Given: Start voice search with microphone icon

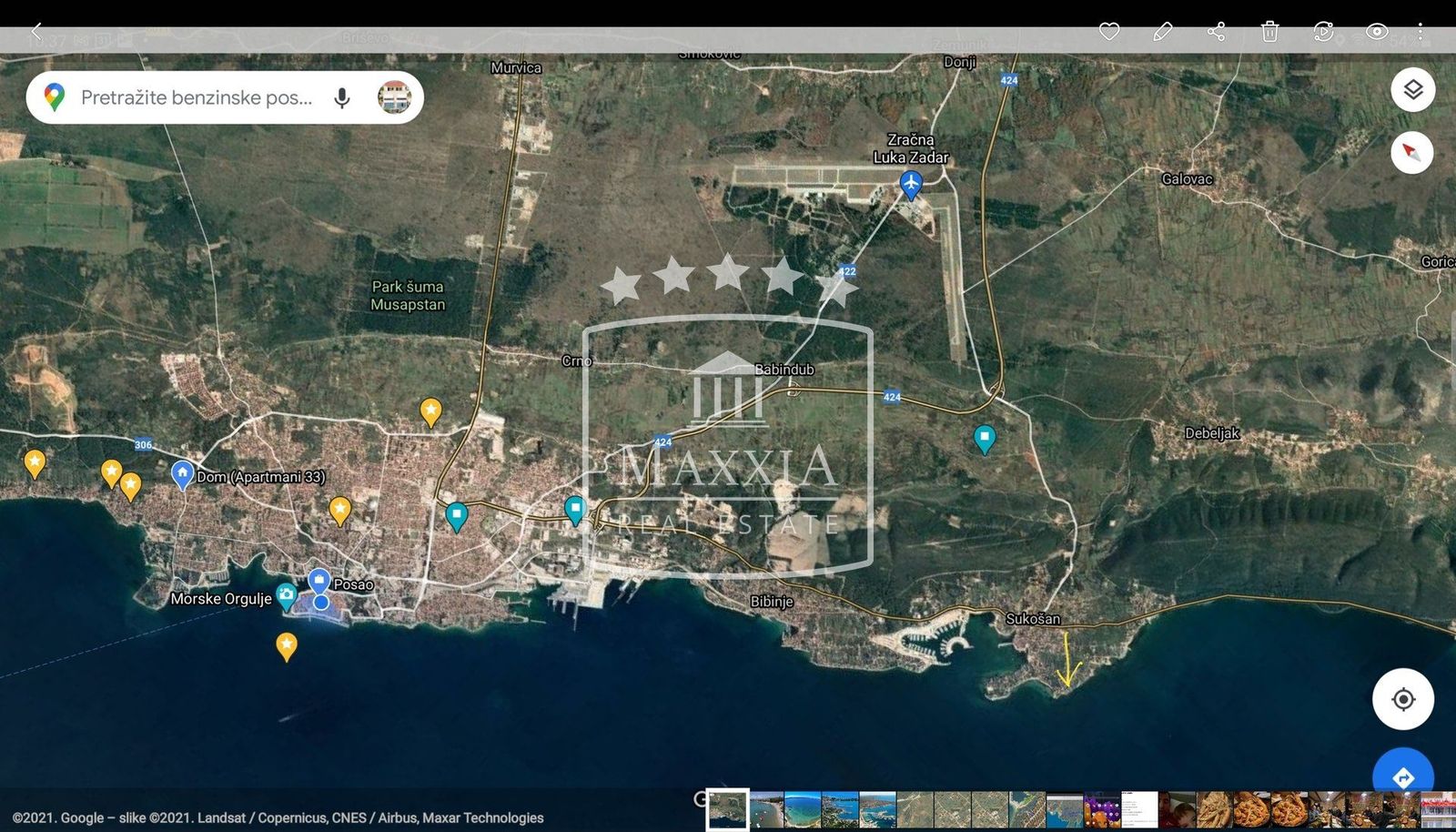Looking at the screenshot, I should (x=342, y=97).
